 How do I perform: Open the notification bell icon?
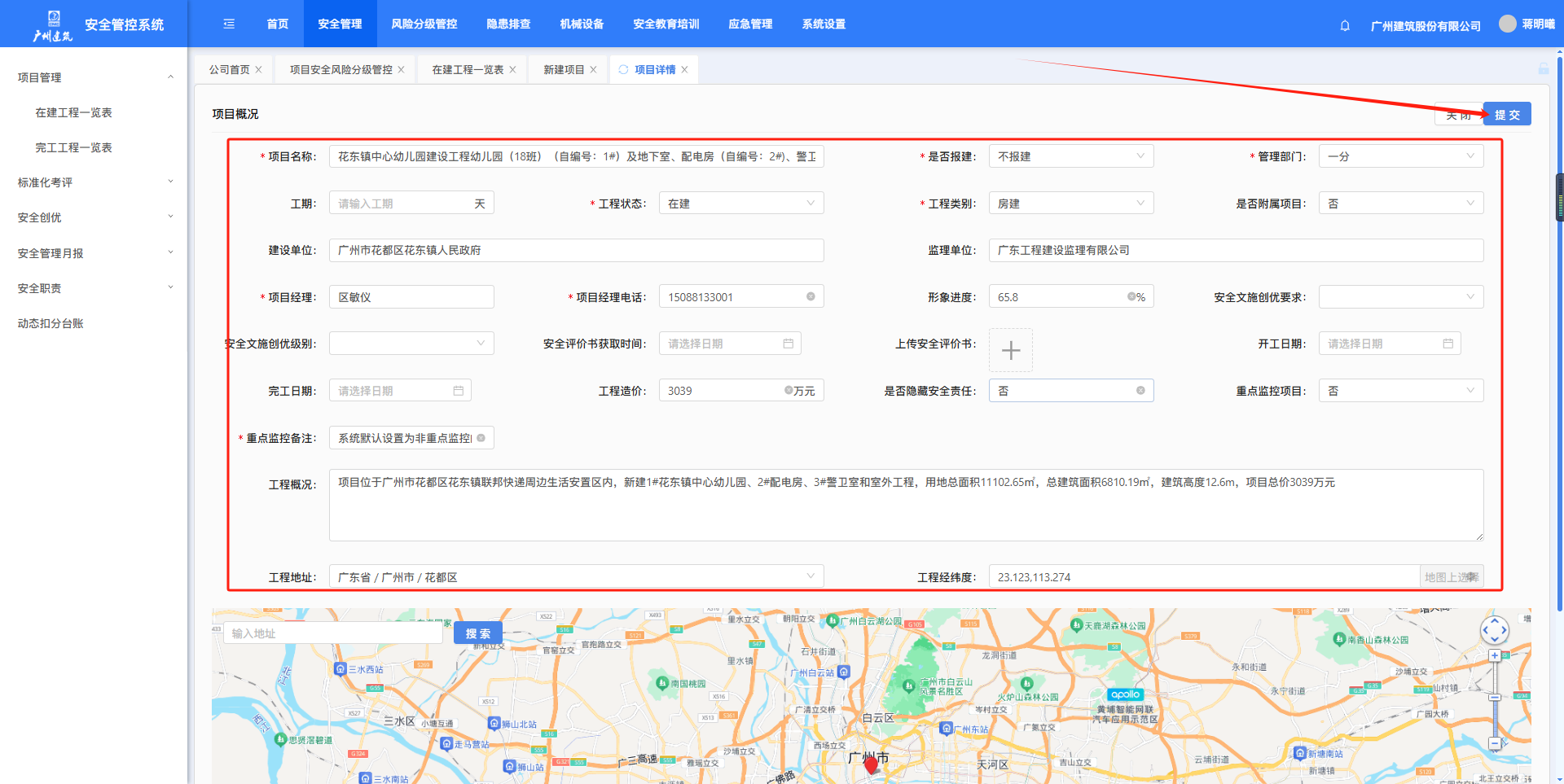[x=1345, y=25]
